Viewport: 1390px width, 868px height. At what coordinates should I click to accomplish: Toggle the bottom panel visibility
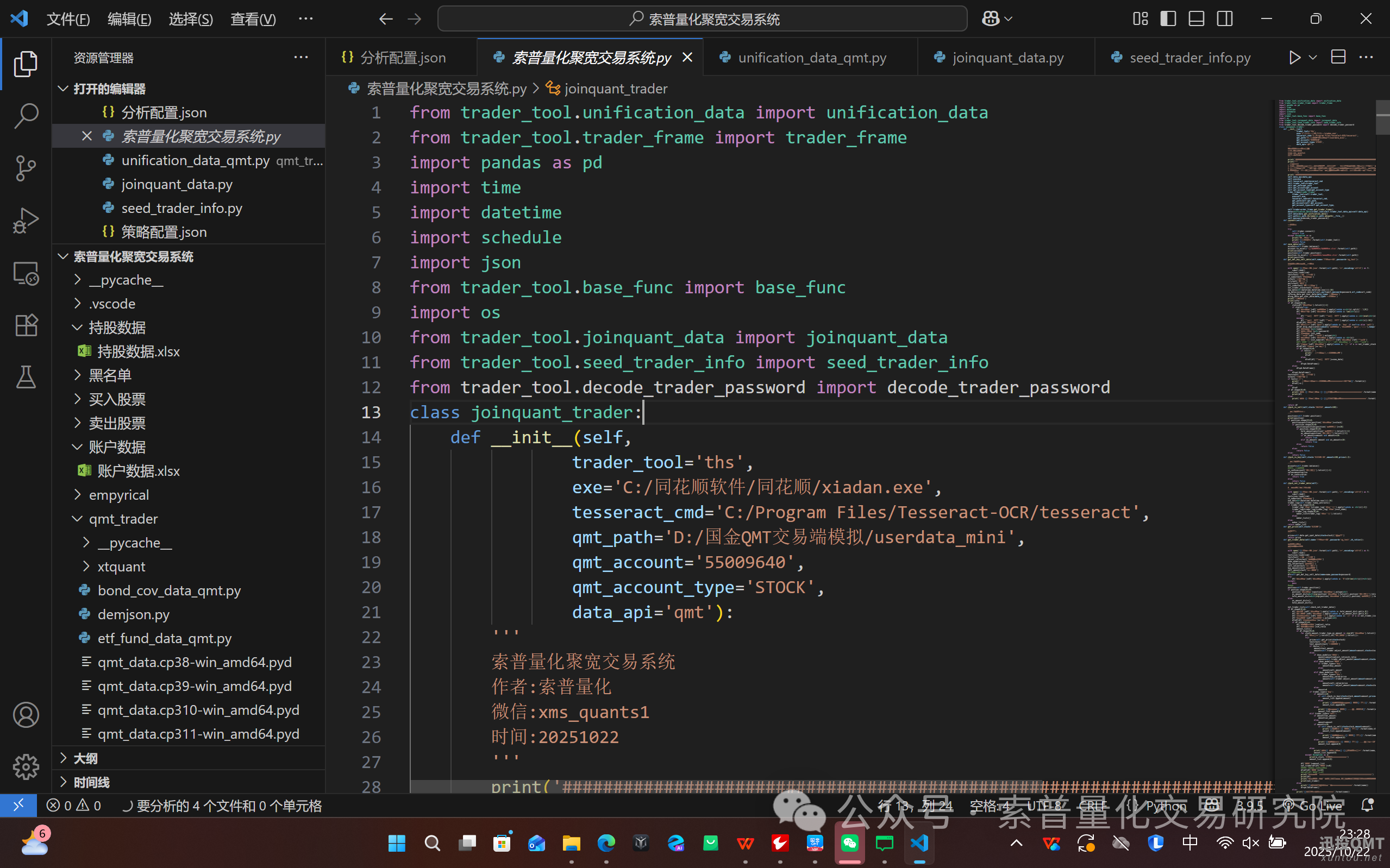point(1197,19)
